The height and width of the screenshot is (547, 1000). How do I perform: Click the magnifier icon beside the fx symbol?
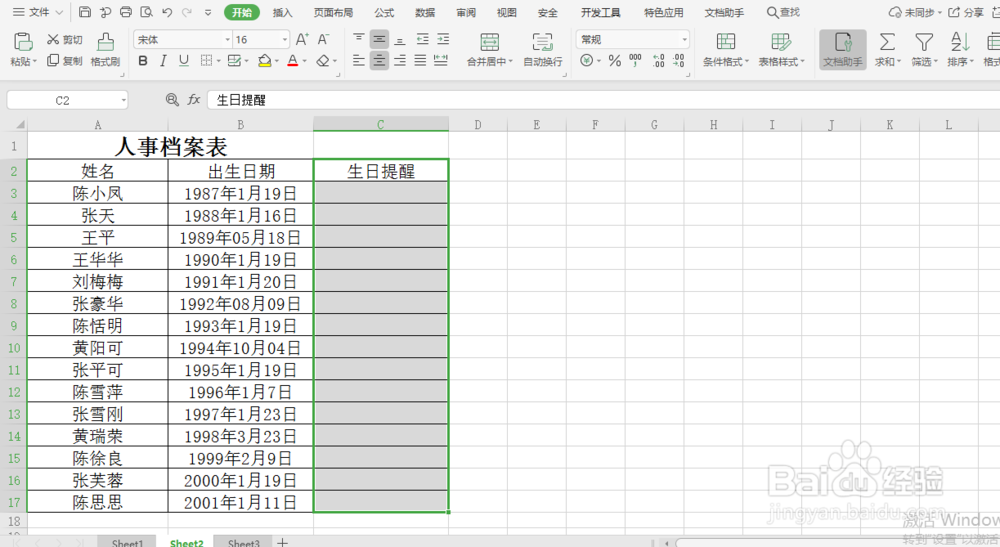172,99
